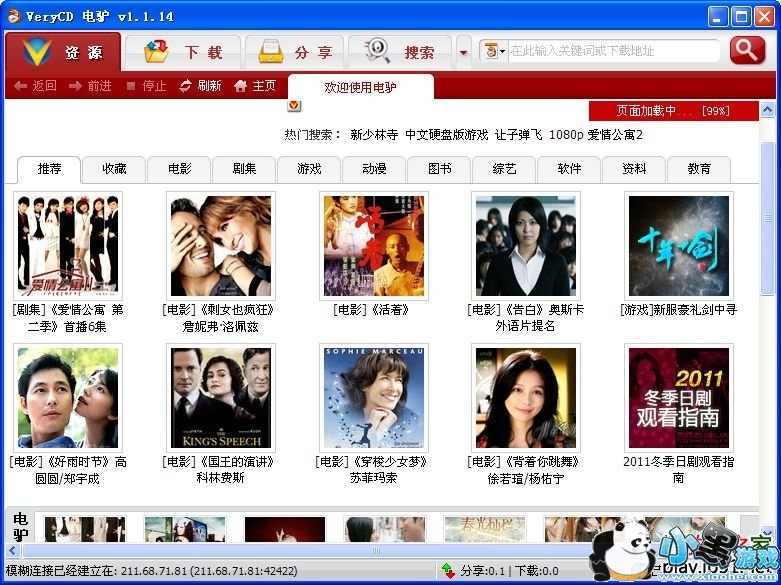The height and width of the screenshot is (585, 781).
Task: Open the search type selector in address box
Action: 494,51
